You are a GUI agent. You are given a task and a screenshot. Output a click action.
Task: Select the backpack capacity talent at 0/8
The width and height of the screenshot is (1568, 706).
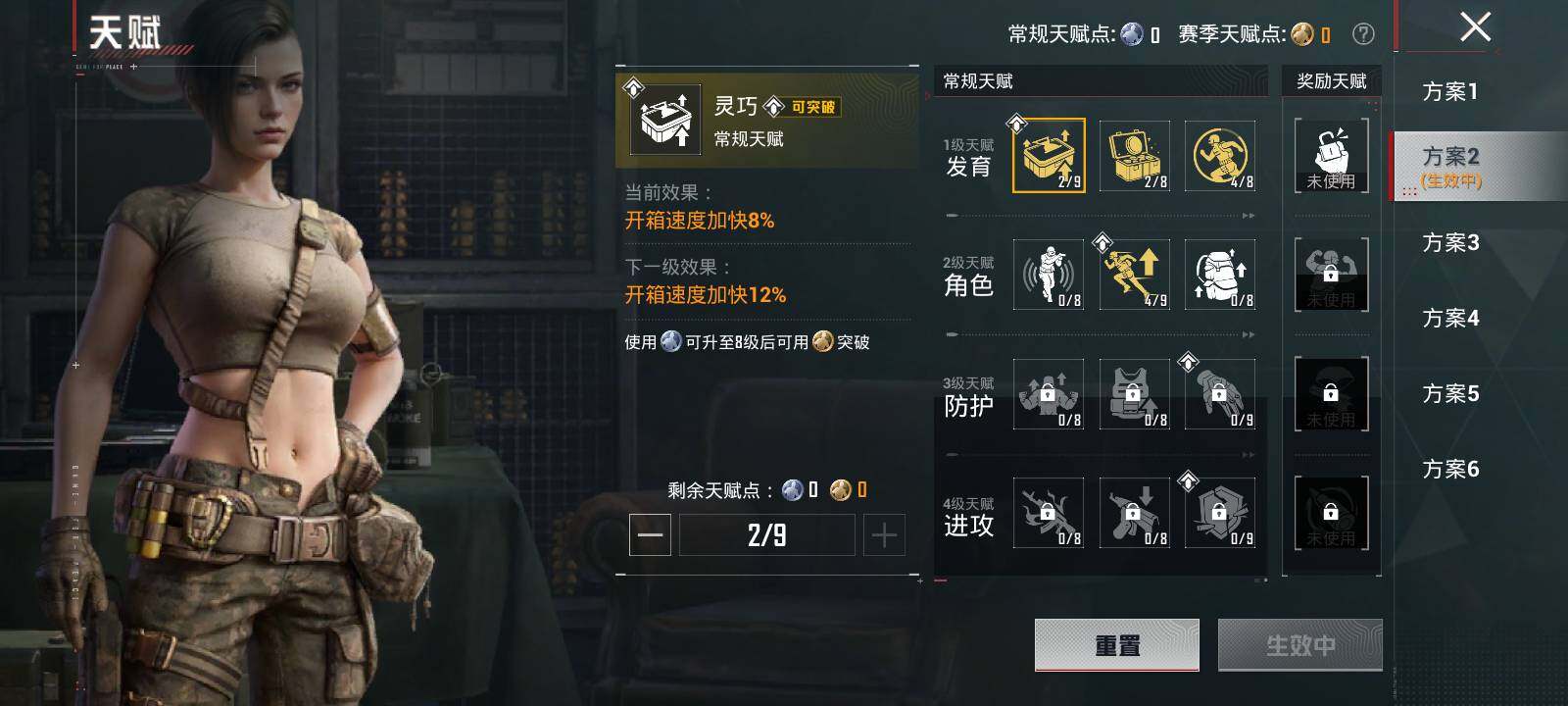click(1220, 275)
